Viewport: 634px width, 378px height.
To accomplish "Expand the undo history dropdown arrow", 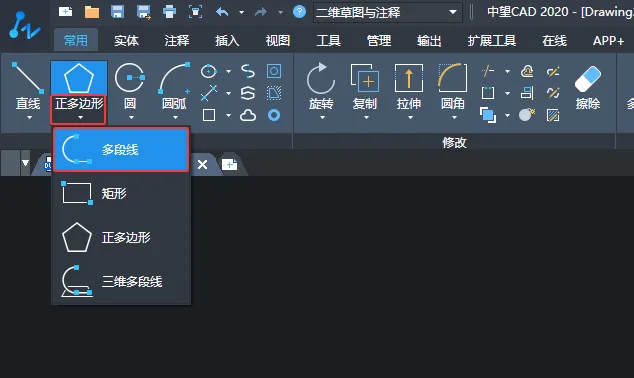I will tap(241, 13).
